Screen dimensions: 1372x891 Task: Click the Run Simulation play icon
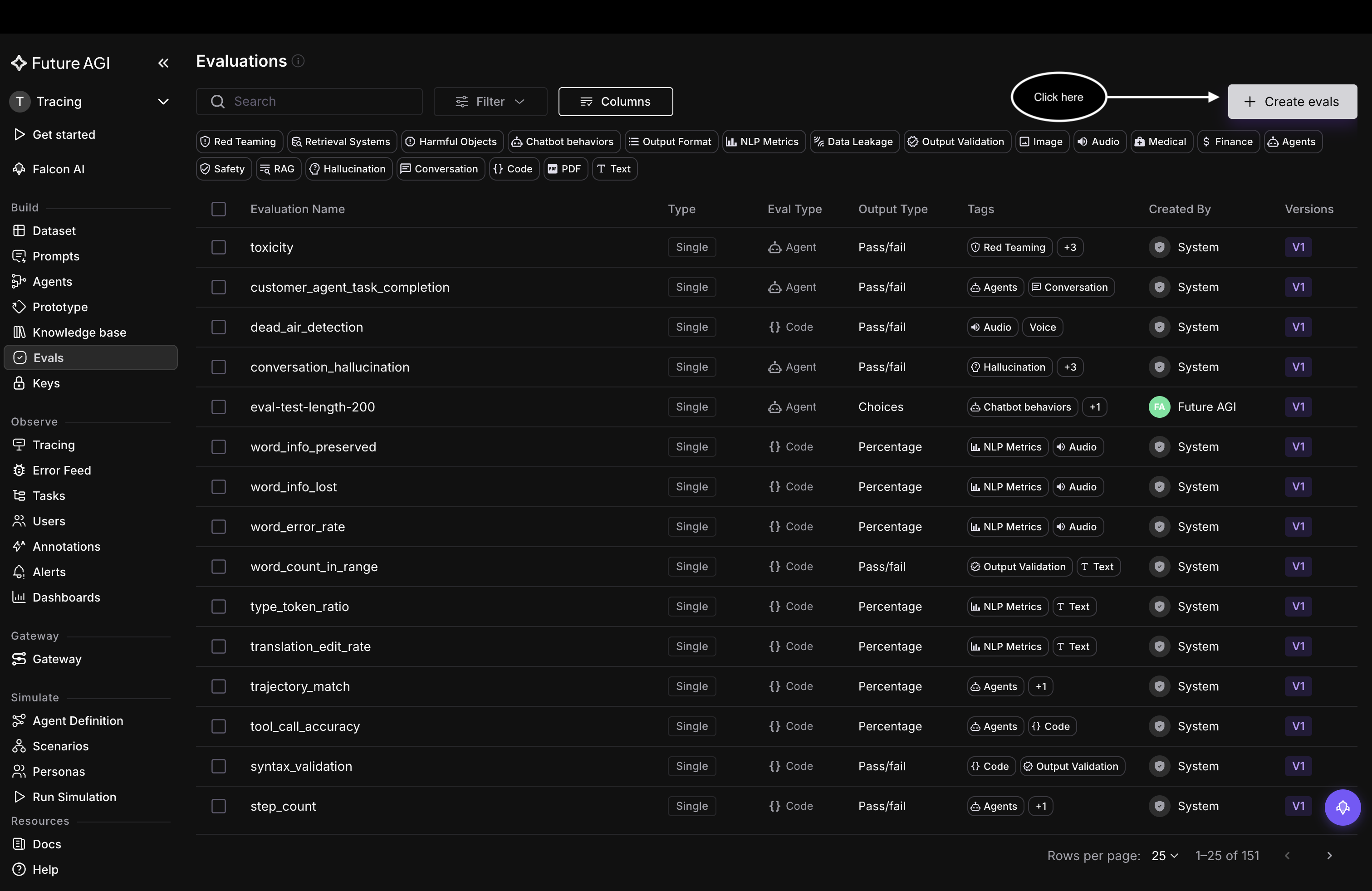point(19,797)
